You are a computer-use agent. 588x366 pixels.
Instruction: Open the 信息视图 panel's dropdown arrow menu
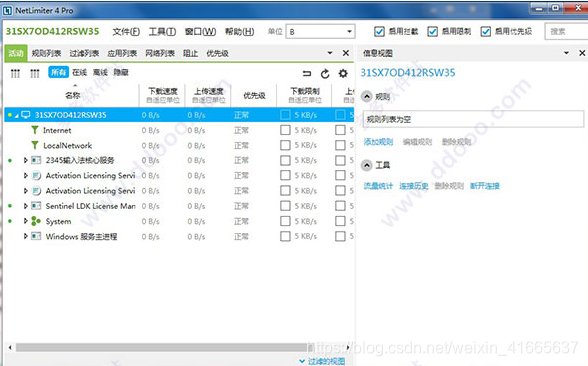tap(566, 53)
